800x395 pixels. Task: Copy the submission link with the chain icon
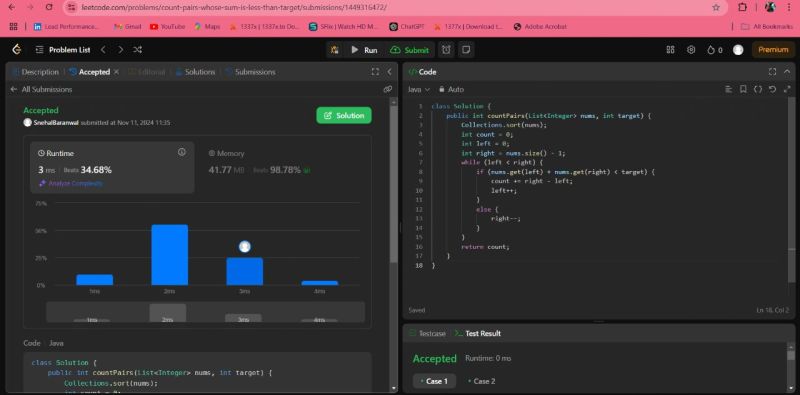click(x=388, y=89)
